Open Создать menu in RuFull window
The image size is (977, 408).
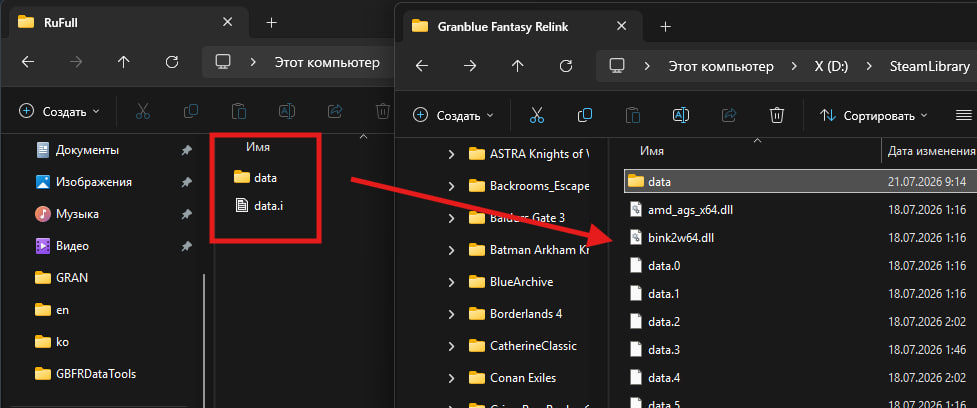click(x=60, y=111)
